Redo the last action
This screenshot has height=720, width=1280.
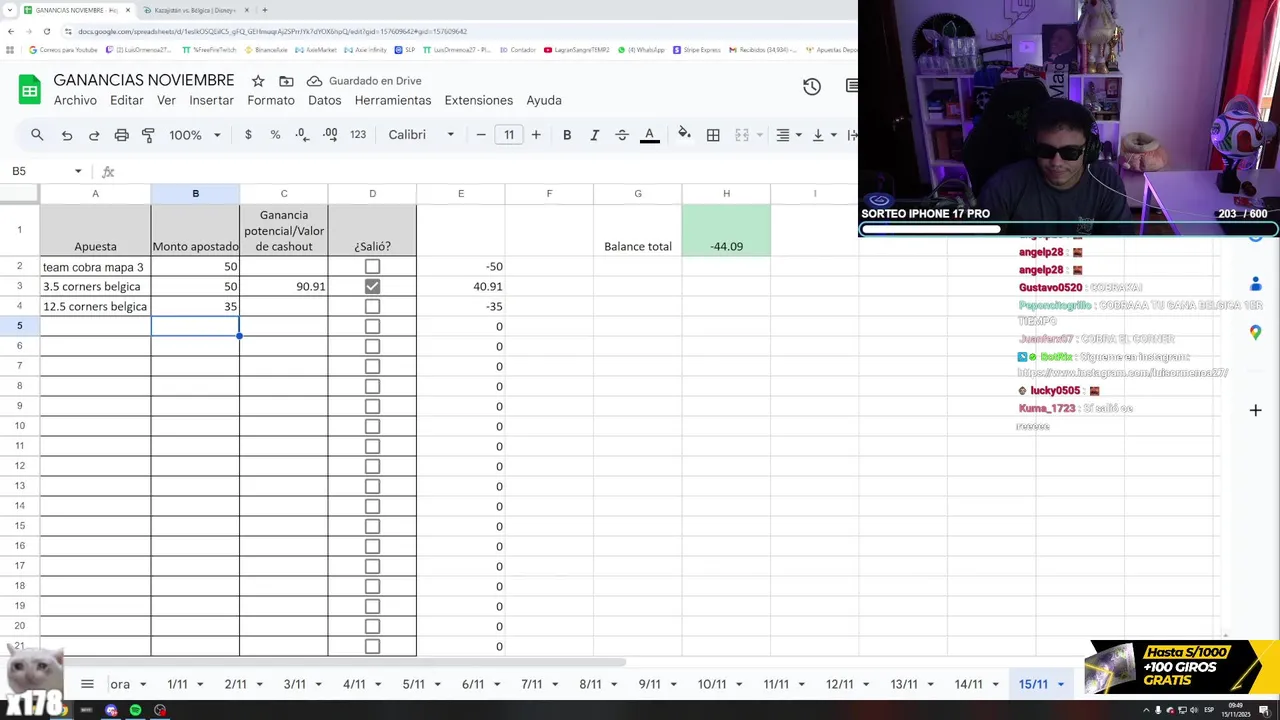point(94,135)
